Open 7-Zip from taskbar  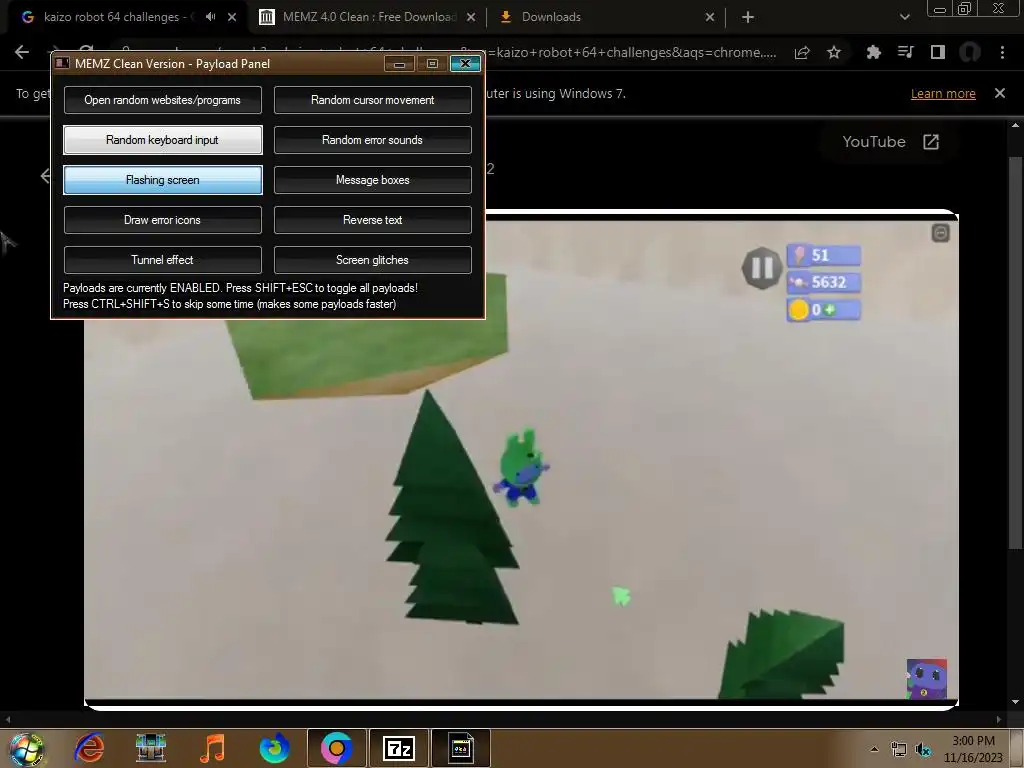(399, 748)
